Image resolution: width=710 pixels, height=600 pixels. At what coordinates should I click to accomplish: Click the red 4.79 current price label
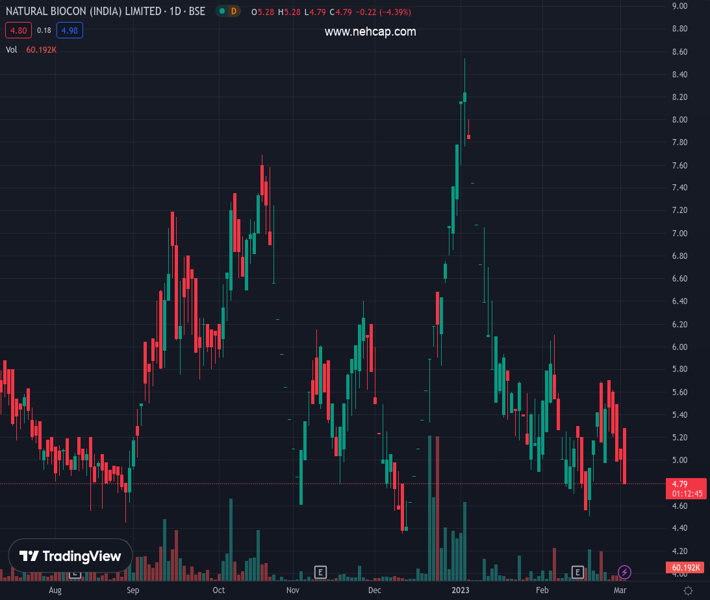(x=680, y=484)
